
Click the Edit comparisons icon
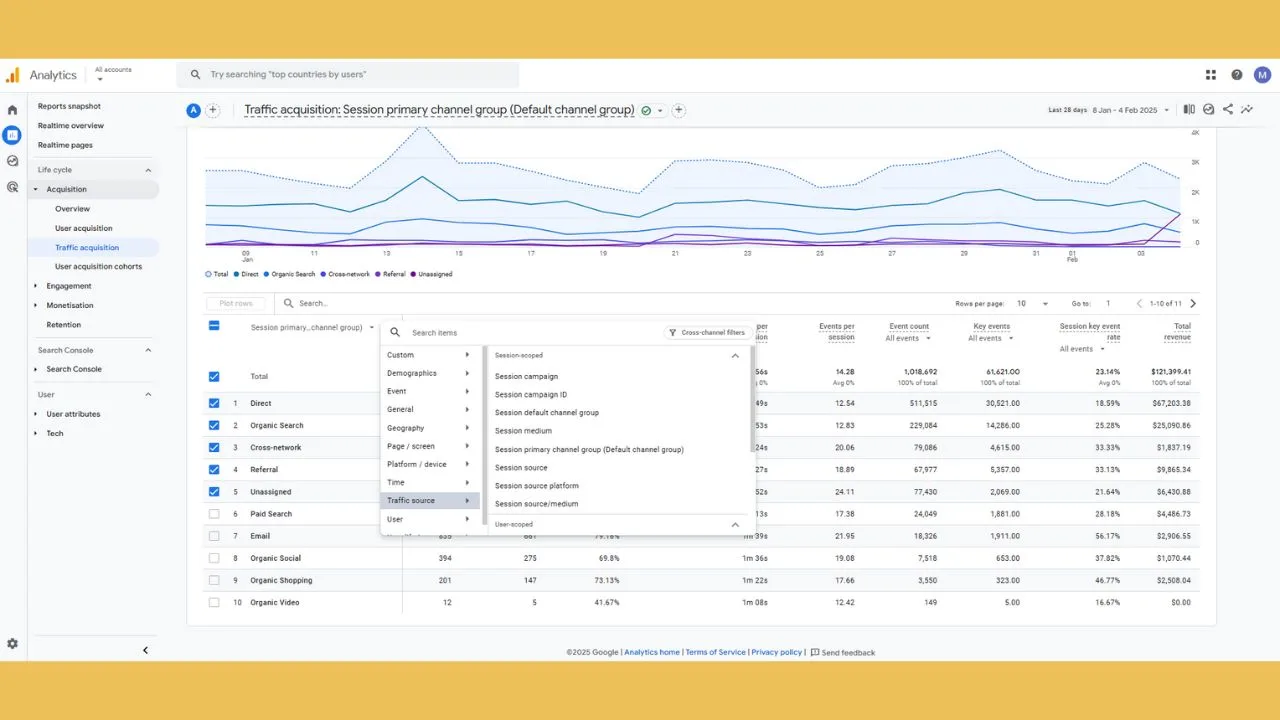(x=1189, y=110)
